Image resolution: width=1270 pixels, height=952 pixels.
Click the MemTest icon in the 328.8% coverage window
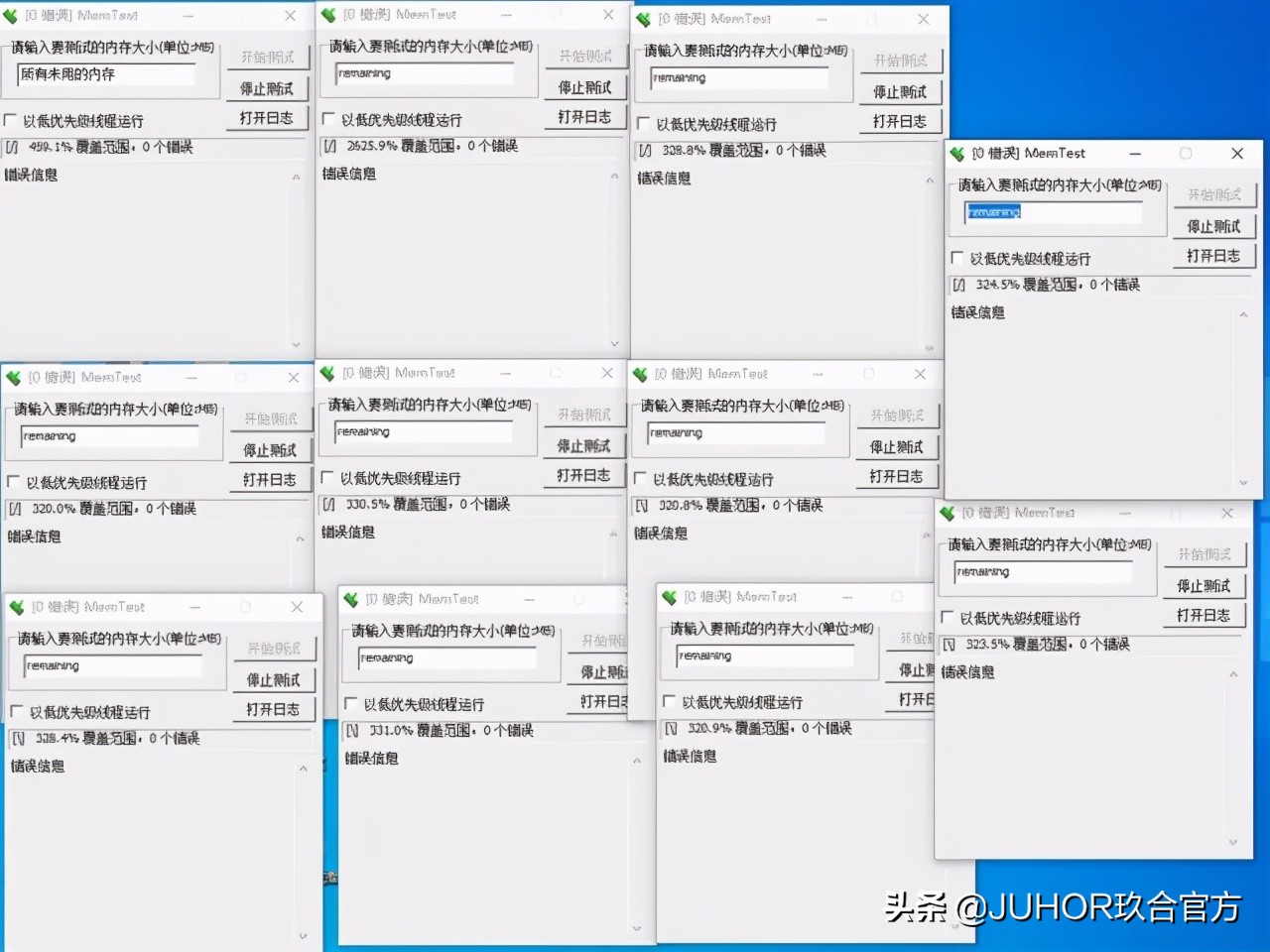642,18
